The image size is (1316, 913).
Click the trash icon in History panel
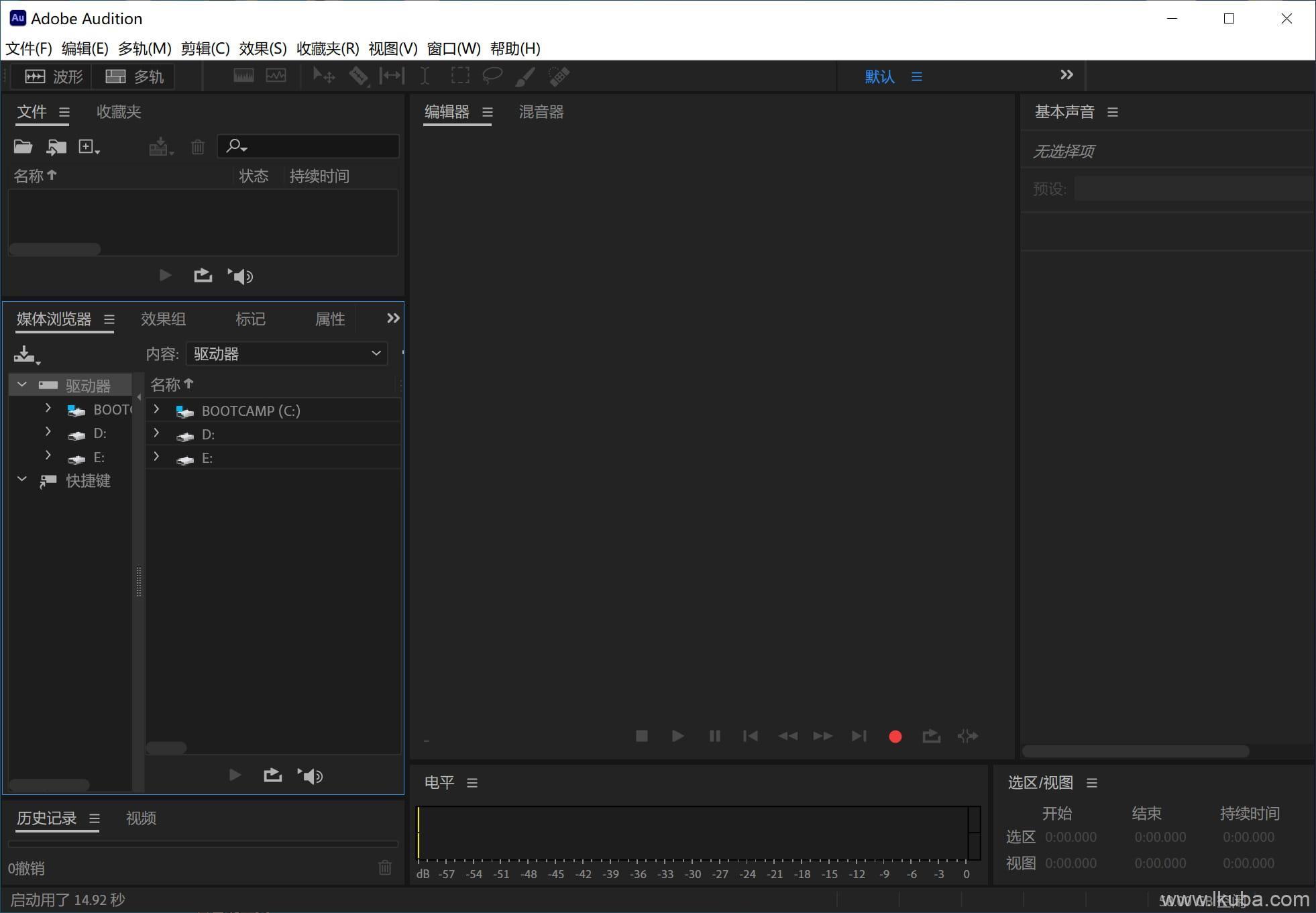pyautogui.click(x=385, y=868)
